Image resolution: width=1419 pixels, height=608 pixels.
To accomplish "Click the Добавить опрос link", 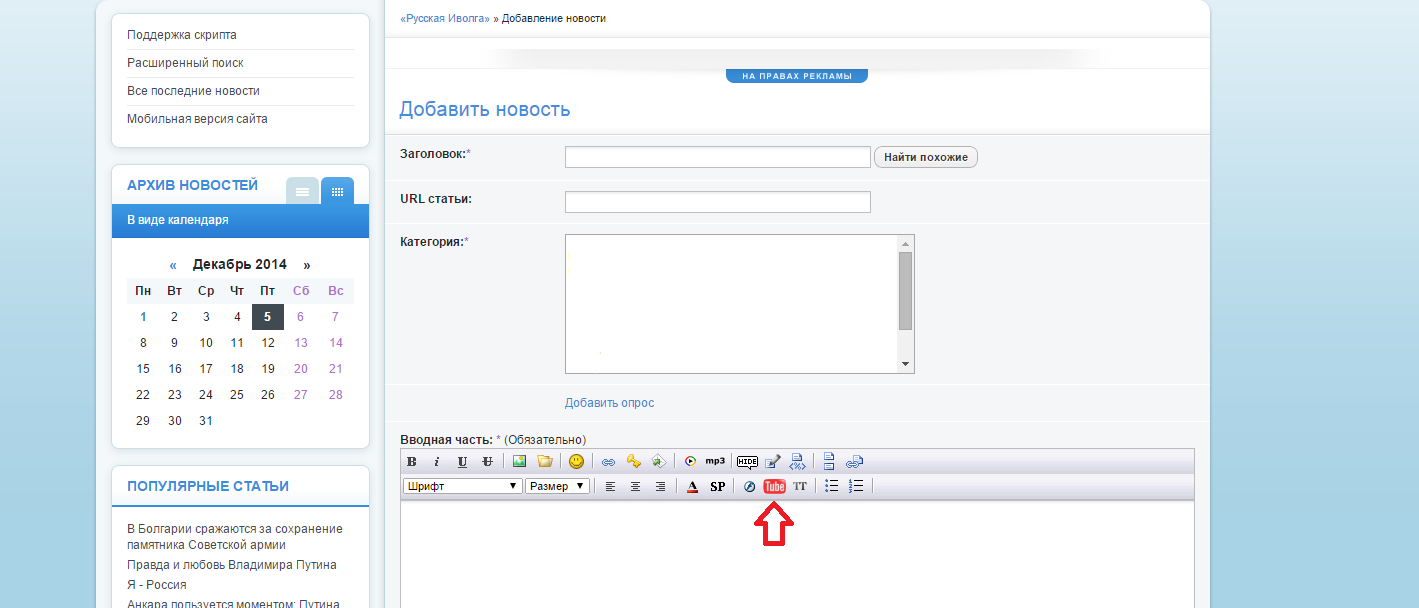I will 609,403.
